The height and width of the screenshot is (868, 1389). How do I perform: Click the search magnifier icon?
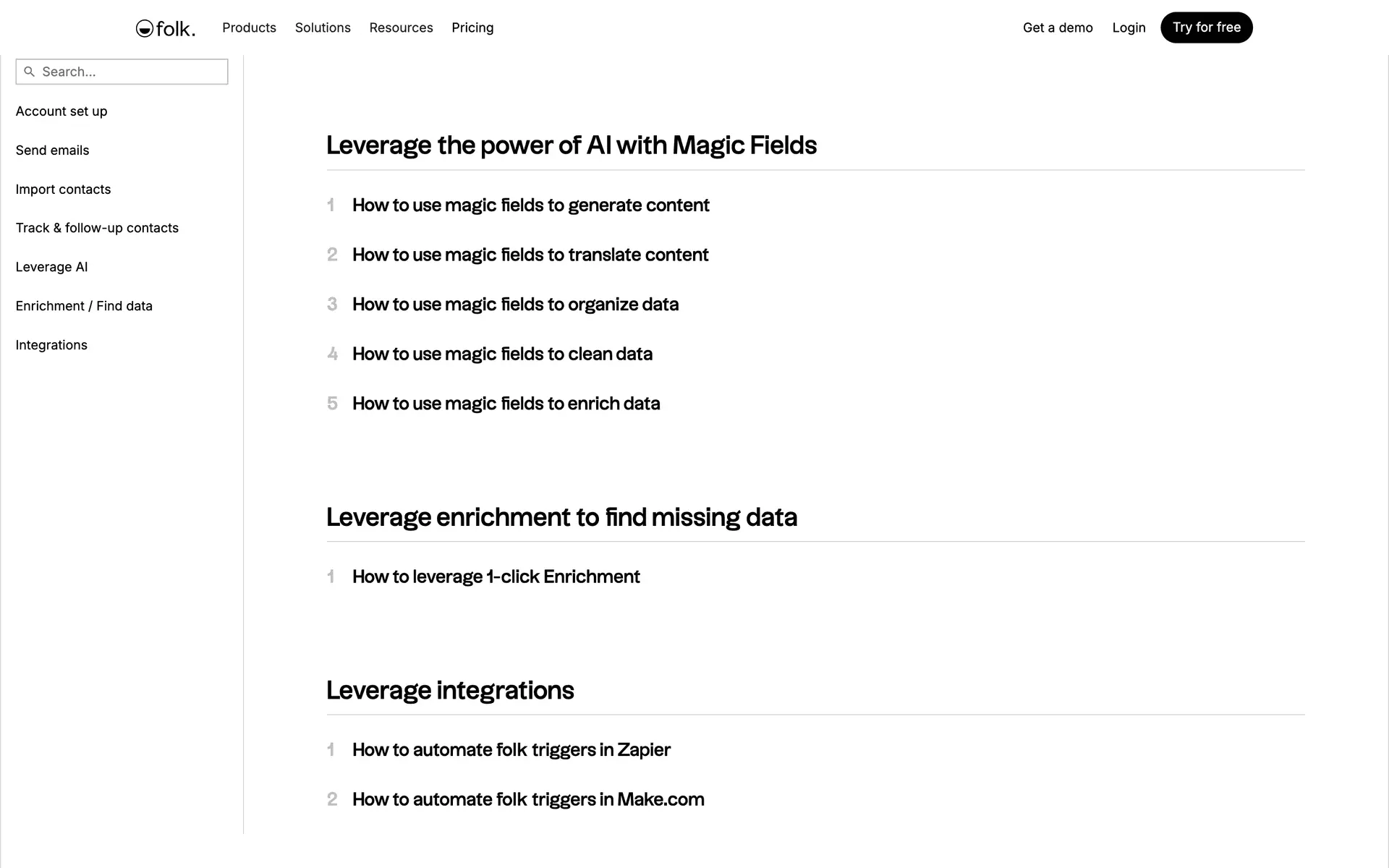click(x=30, y=72)
